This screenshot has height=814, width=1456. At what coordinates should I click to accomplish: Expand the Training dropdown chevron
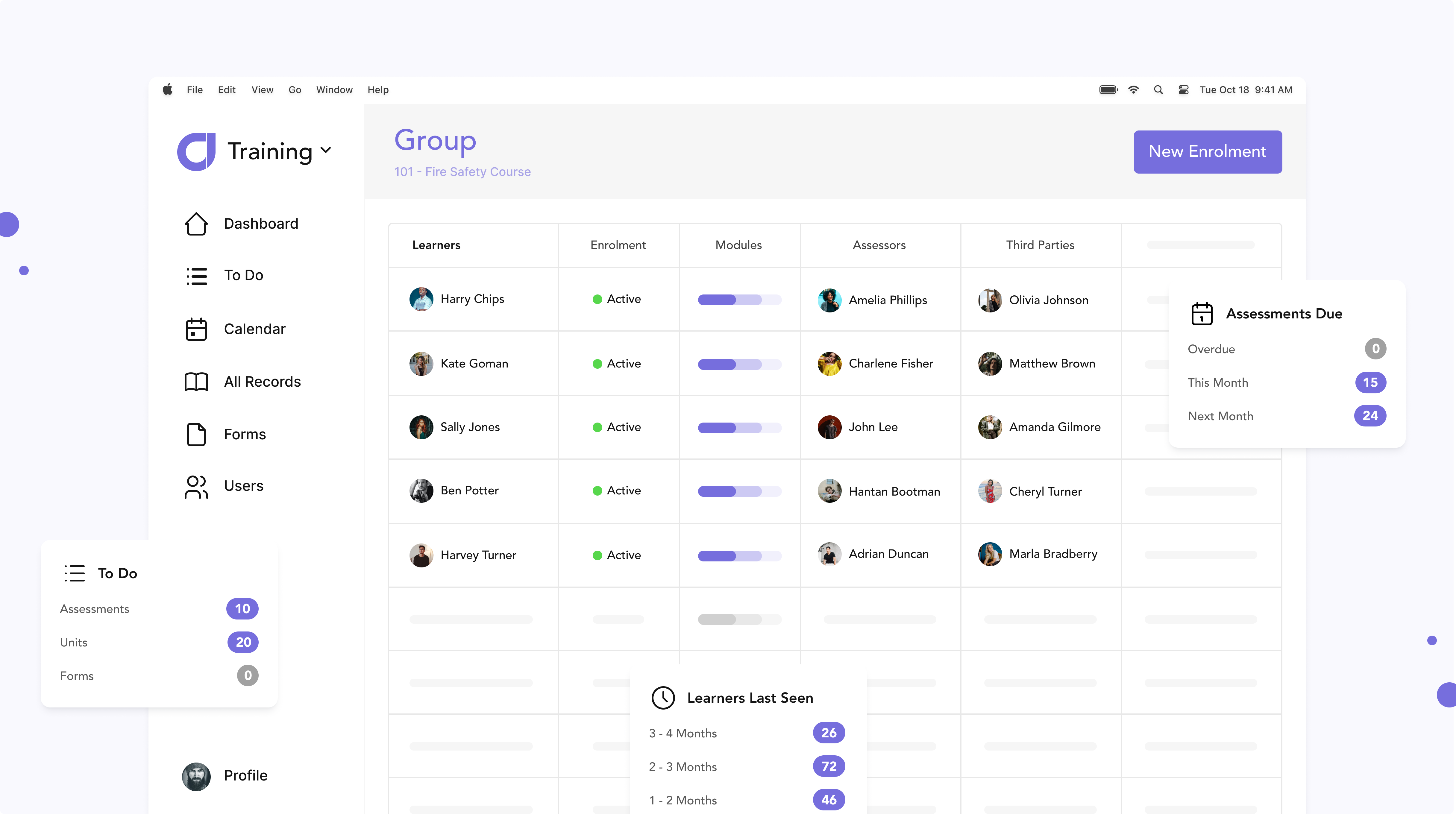(326, 150)
